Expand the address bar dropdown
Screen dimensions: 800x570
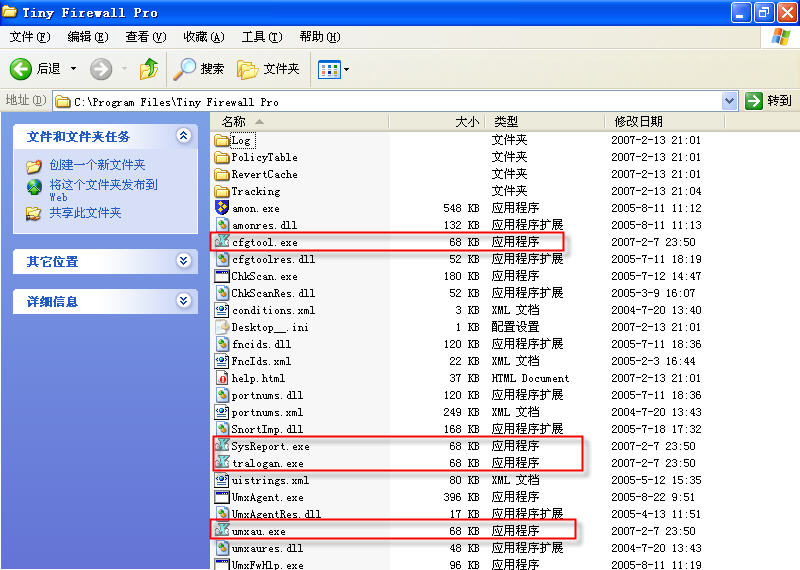pos(730,101)
